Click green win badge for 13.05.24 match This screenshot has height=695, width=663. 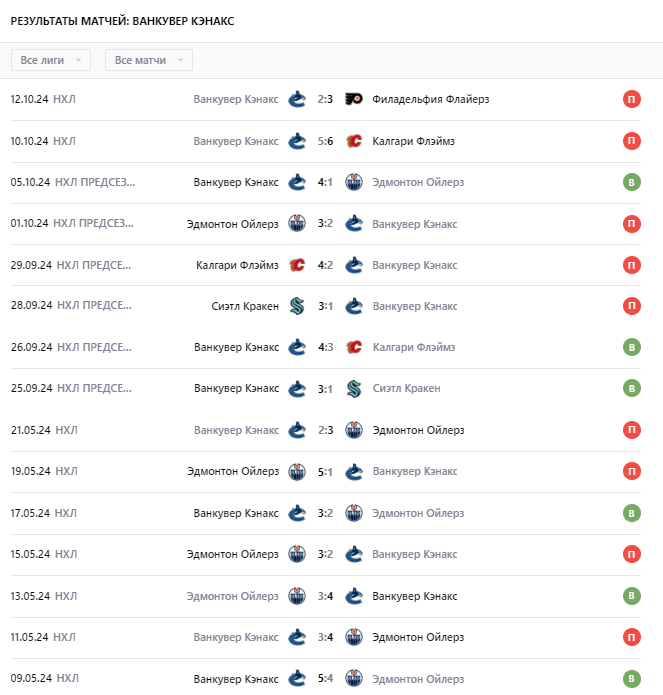631,596
